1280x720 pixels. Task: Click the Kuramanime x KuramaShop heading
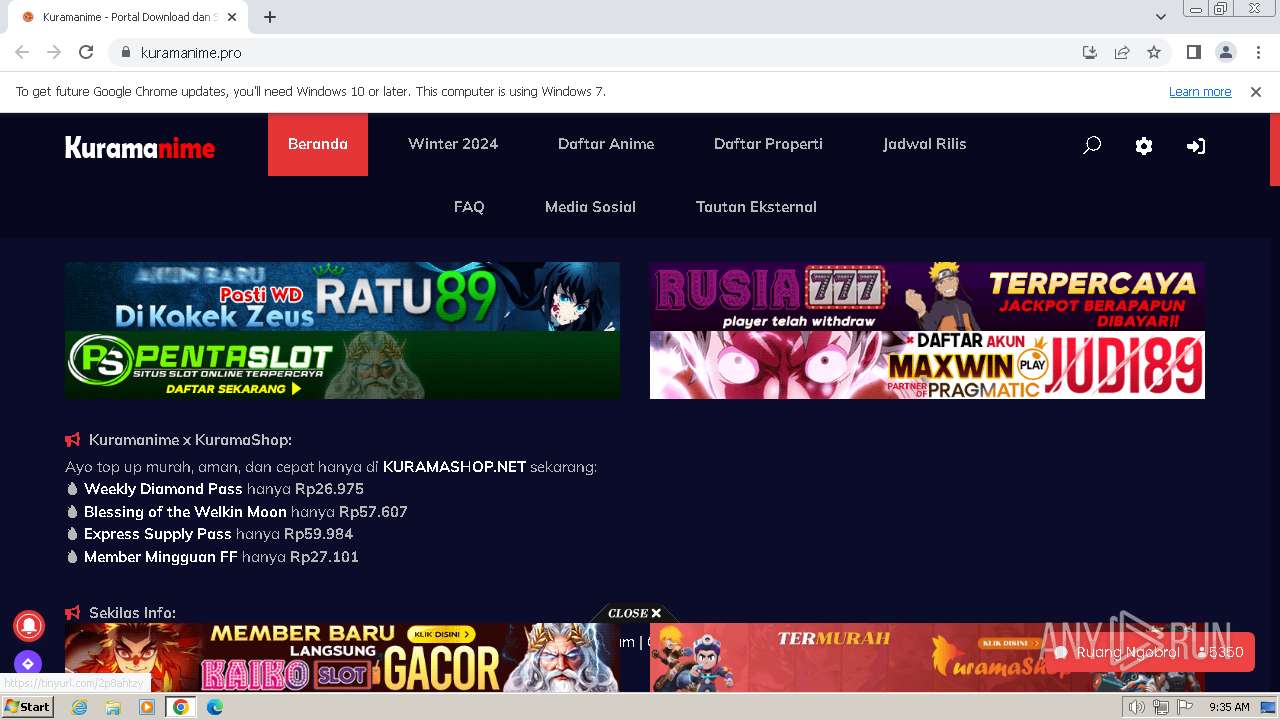(x=190, y=440)
